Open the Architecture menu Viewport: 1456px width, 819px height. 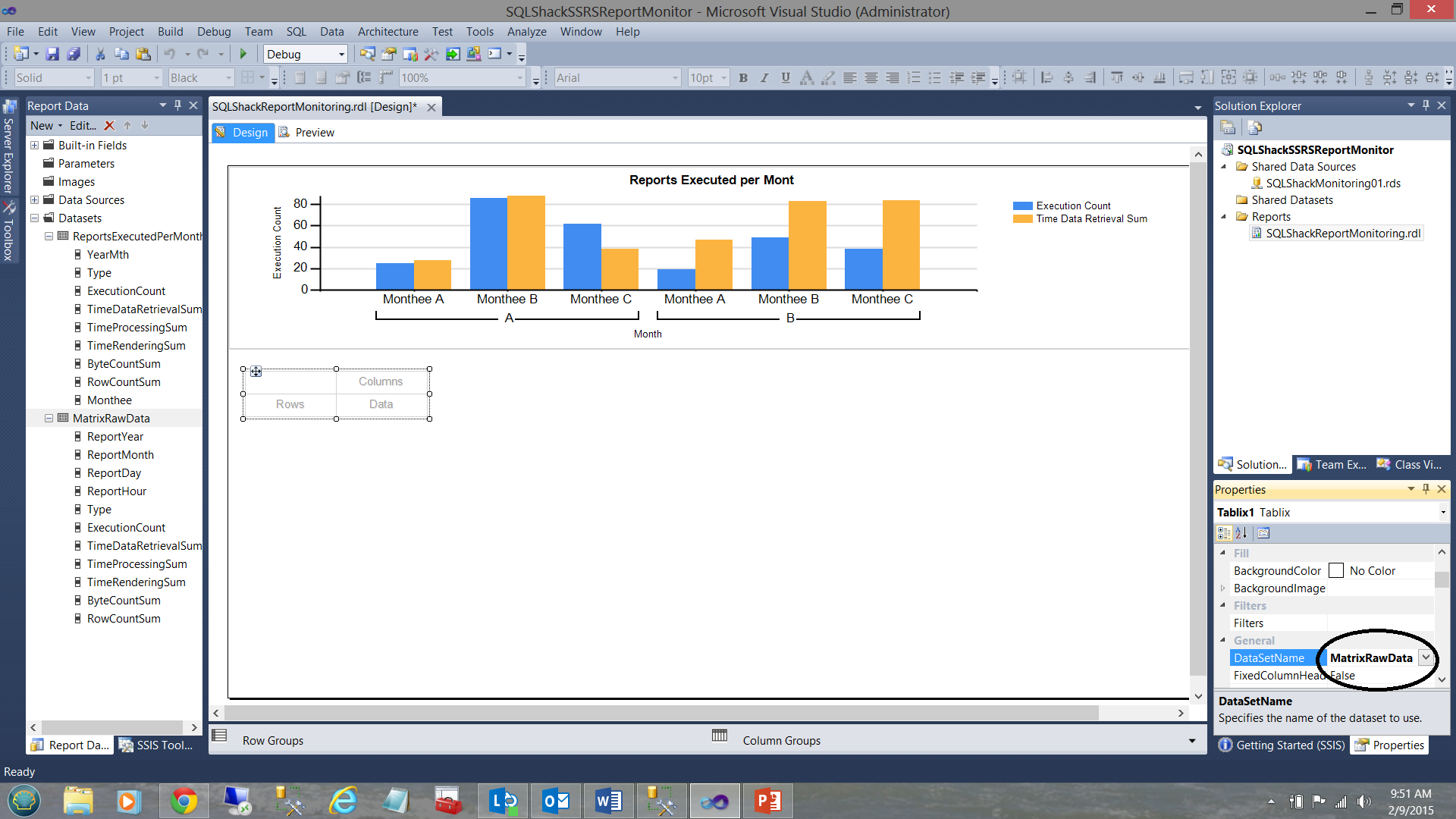pyautogui.click(x=388, y=31)
